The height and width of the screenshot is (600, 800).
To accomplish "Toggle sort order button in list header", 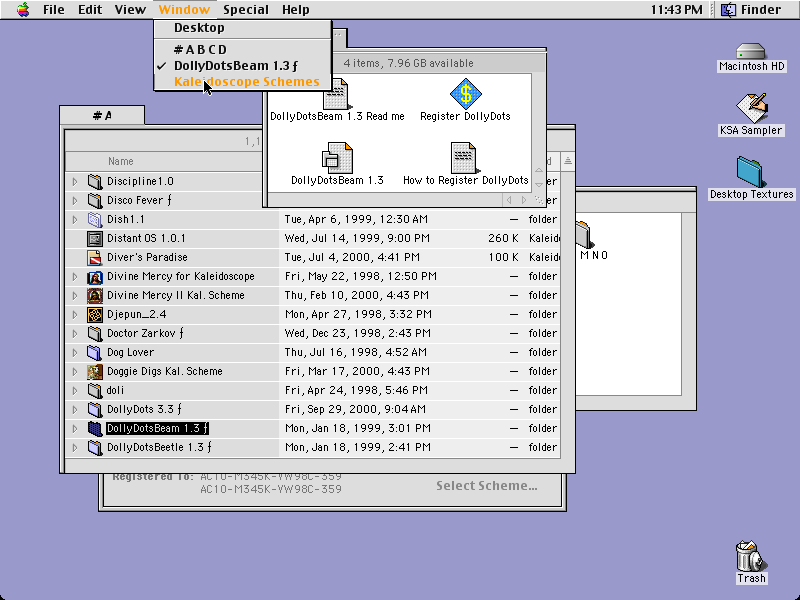I will (567, 161).
